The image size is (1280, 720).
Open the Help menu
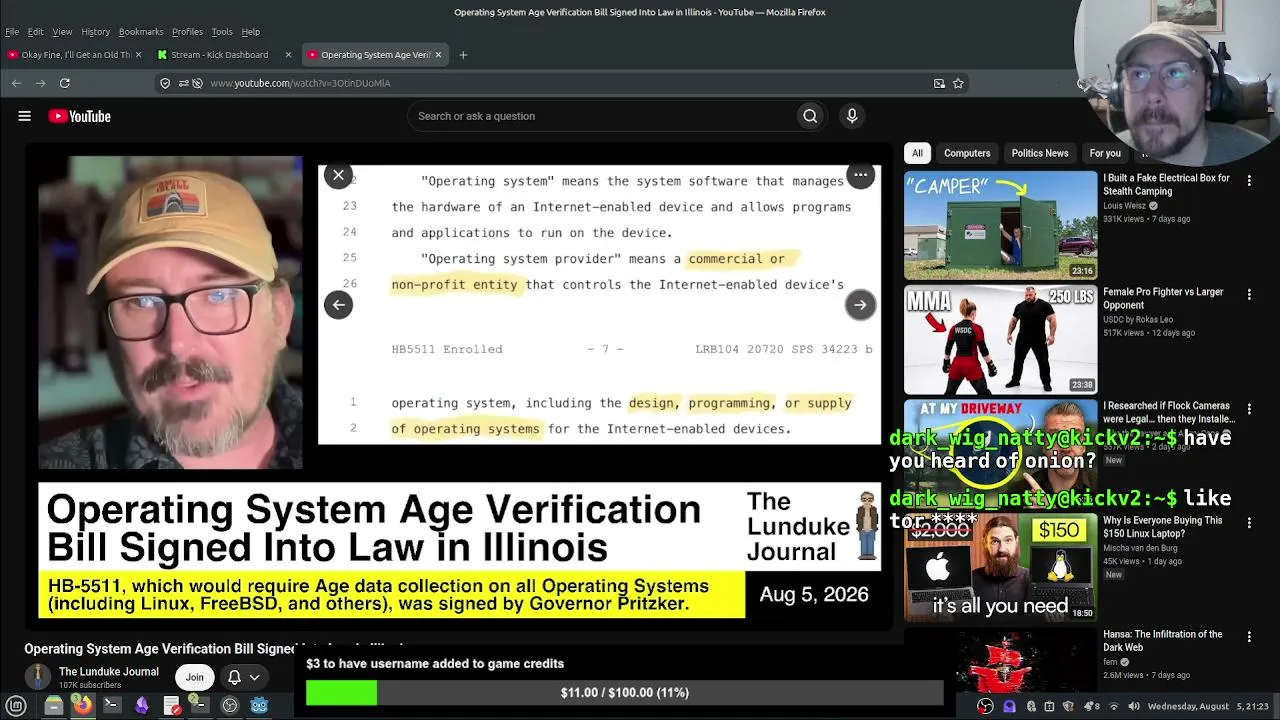(x=251, y=32)
